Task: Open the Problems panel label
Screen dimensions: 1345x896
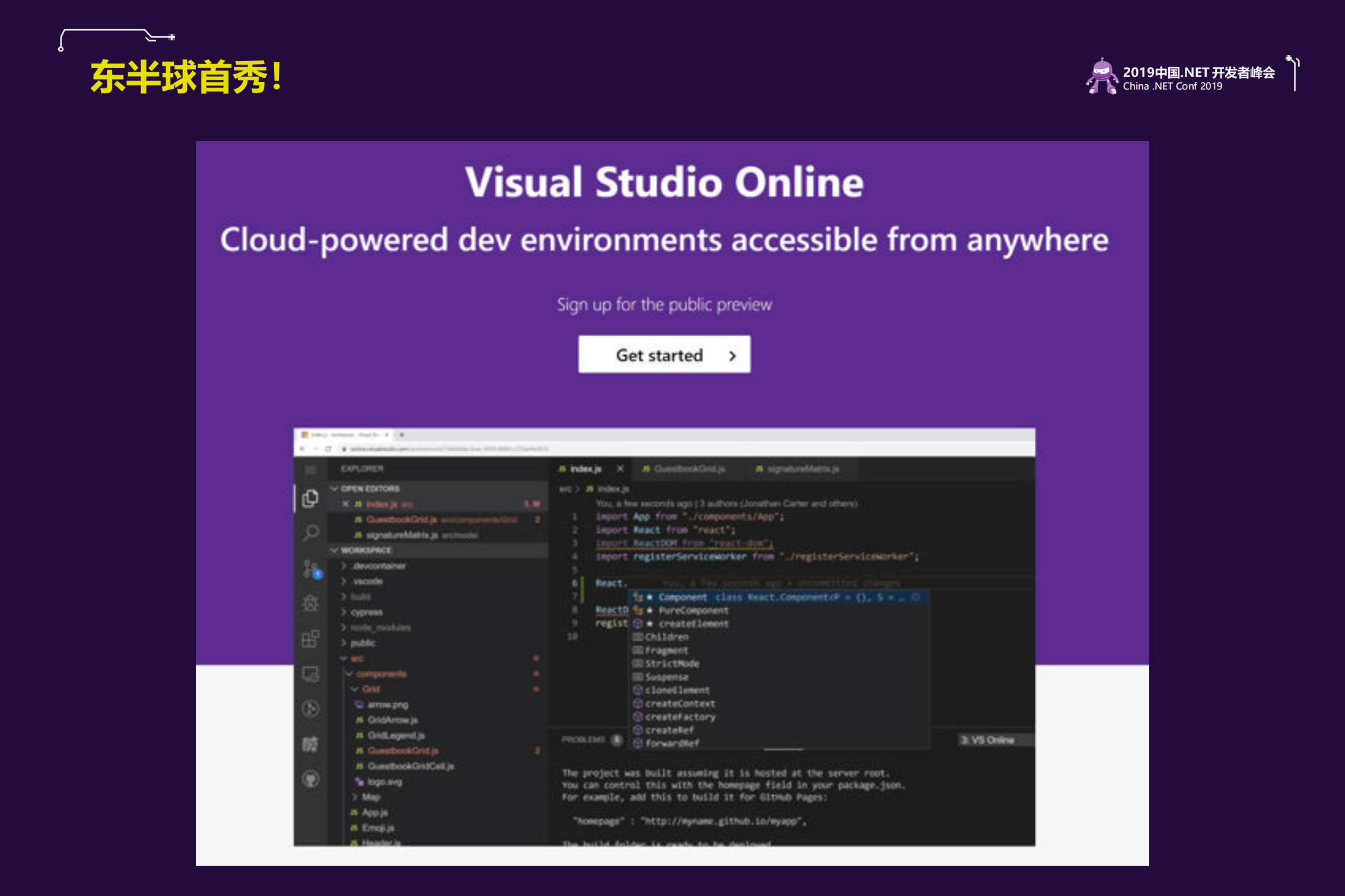Action: (x=584, y=739)
